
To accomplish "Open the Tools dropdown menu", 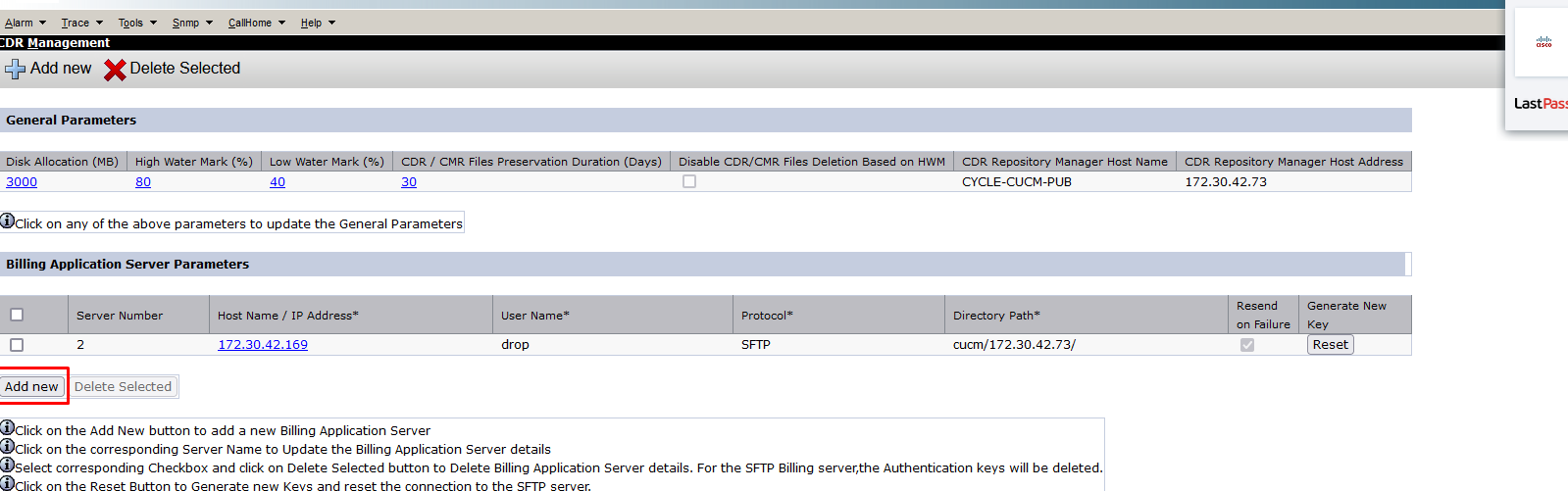I will coord(136,23).
